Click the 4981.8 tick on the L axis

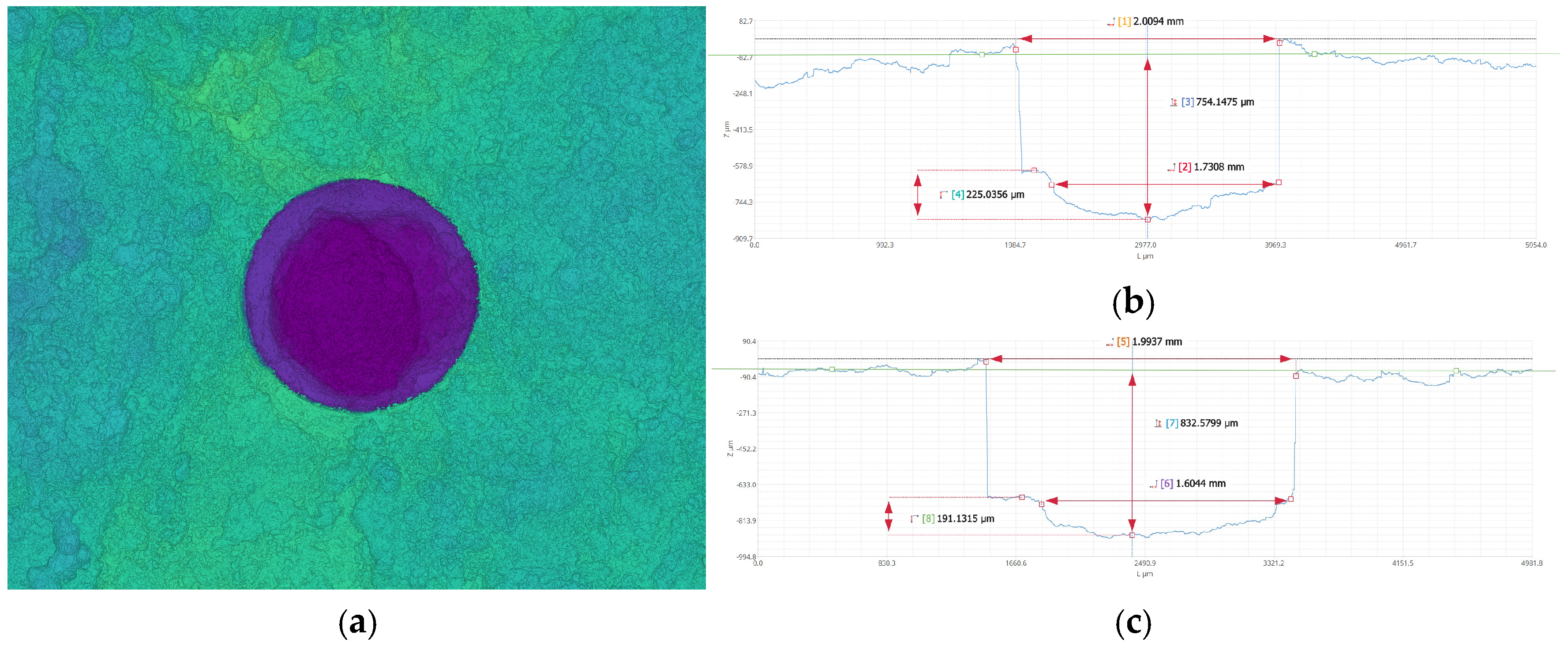[x=1531, y=564]
